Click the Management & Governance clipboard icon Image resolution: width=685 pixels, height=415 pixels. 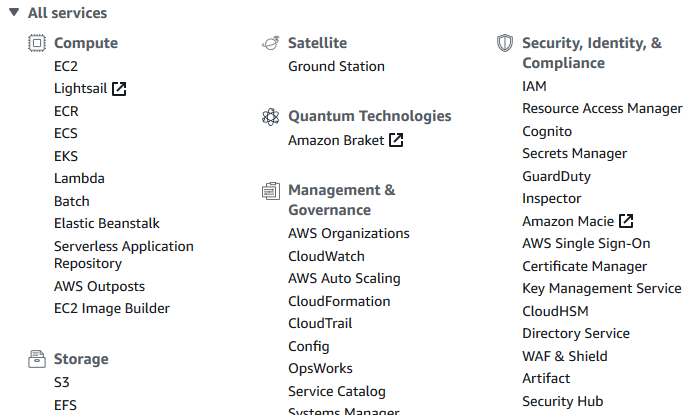tap(271, 191)
